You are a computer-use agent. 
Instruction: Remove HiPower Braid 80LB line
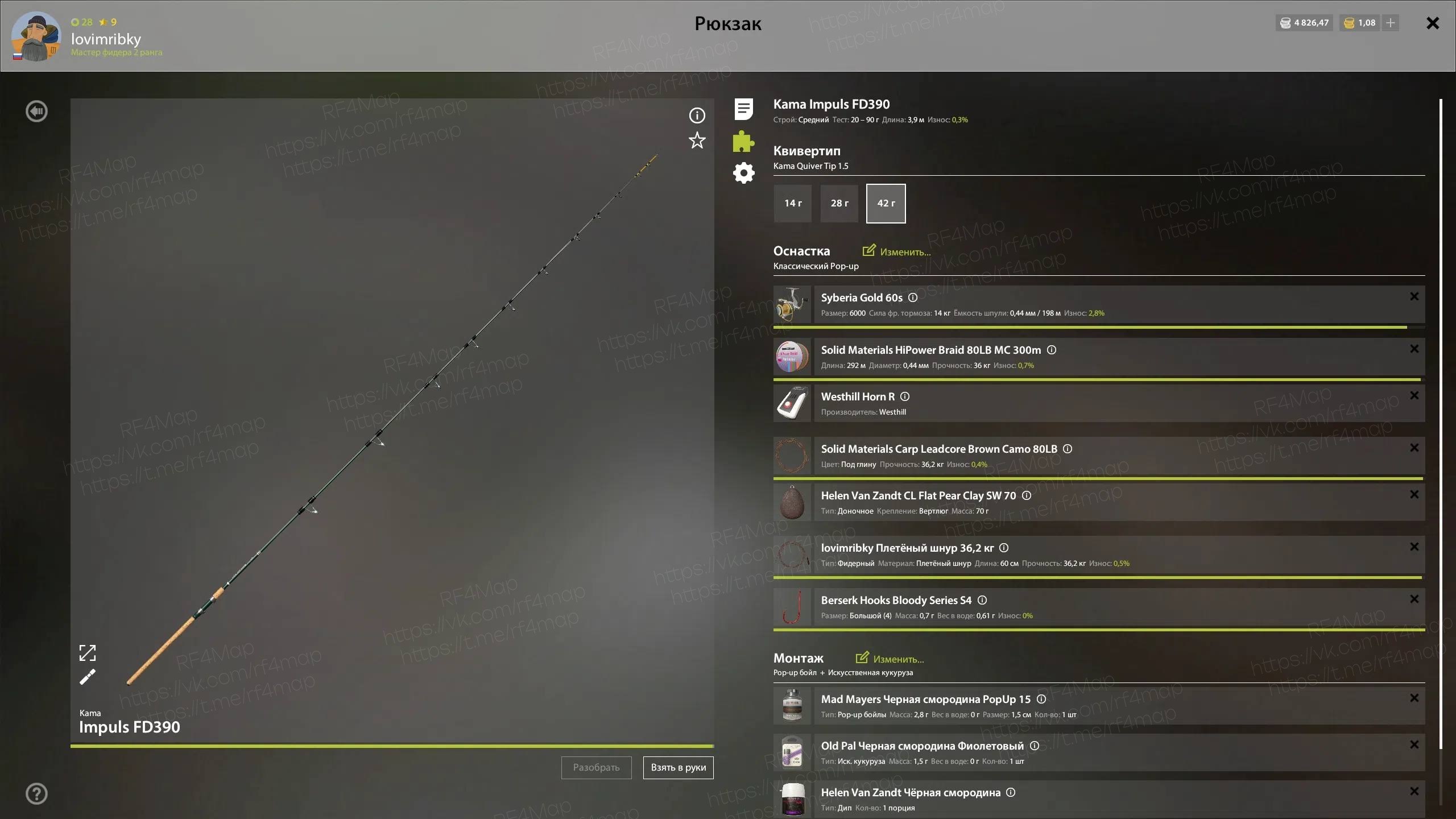[1414, 349]
